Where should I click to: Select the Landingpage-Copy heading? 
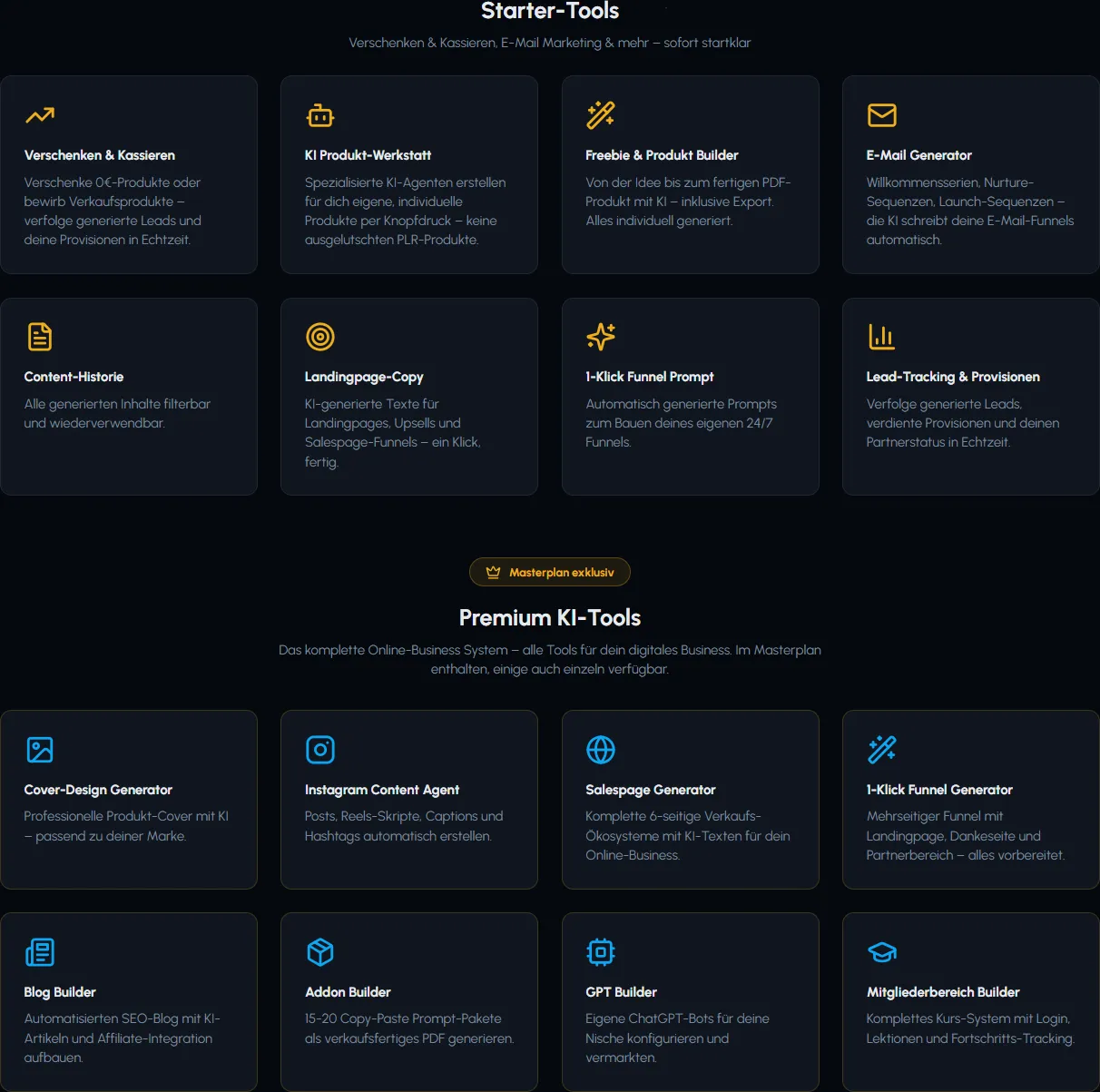[x=364, y=377]
